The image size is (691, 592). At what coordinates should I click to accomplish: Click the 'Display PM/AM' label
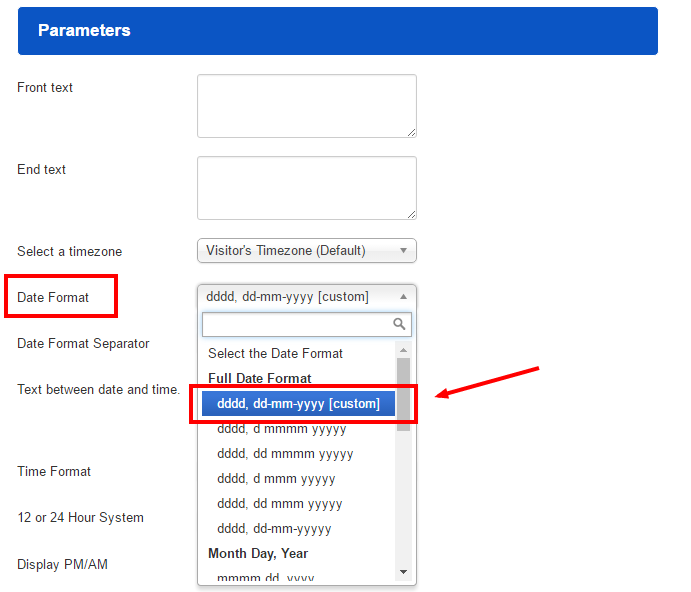coord(63,565)
